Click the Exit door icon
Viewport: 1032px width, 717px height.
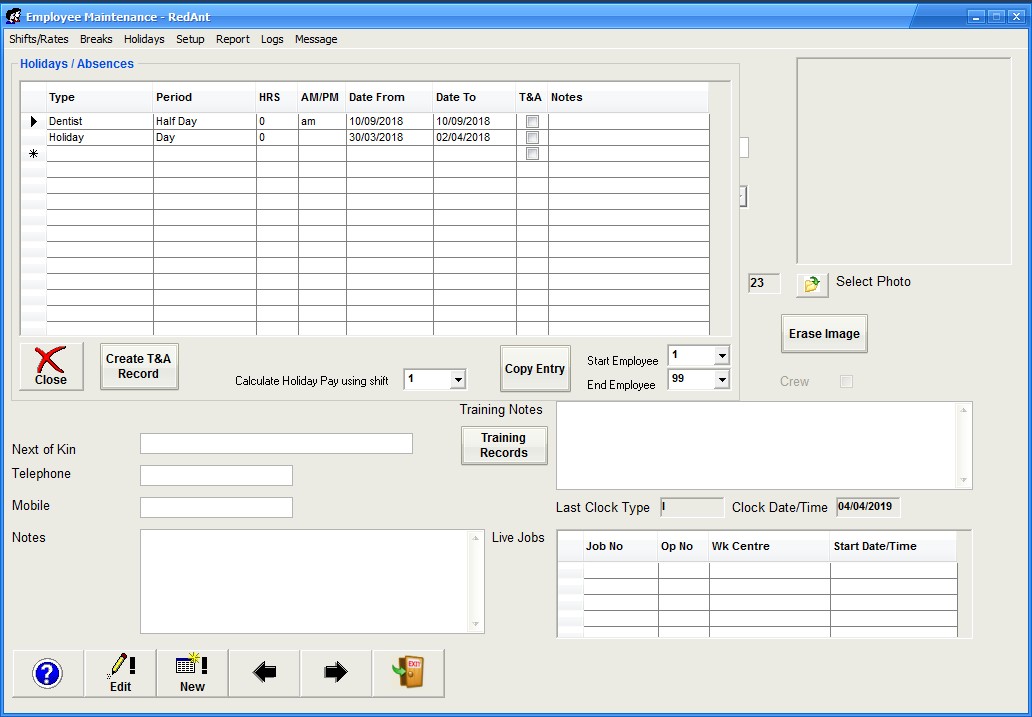click(408, 673)
